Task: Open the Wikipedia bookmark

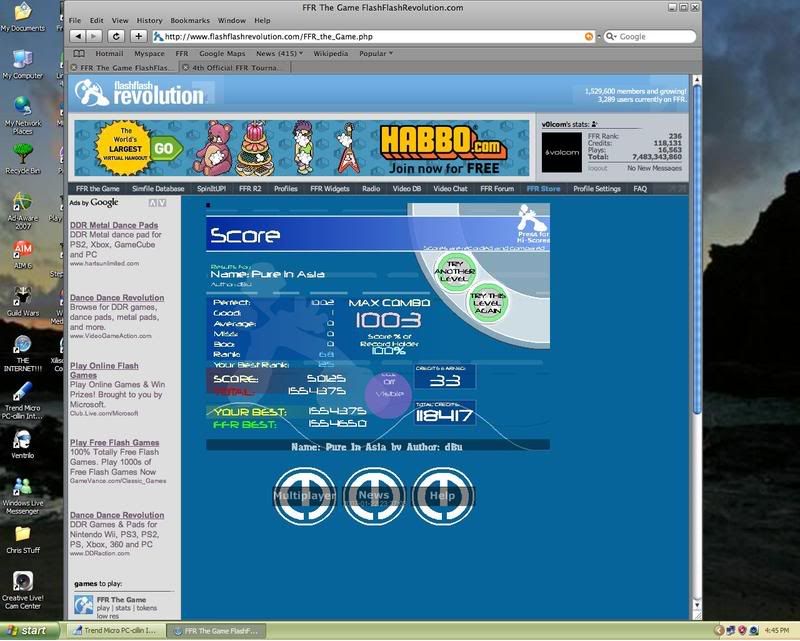Action: tap(331, 54)
